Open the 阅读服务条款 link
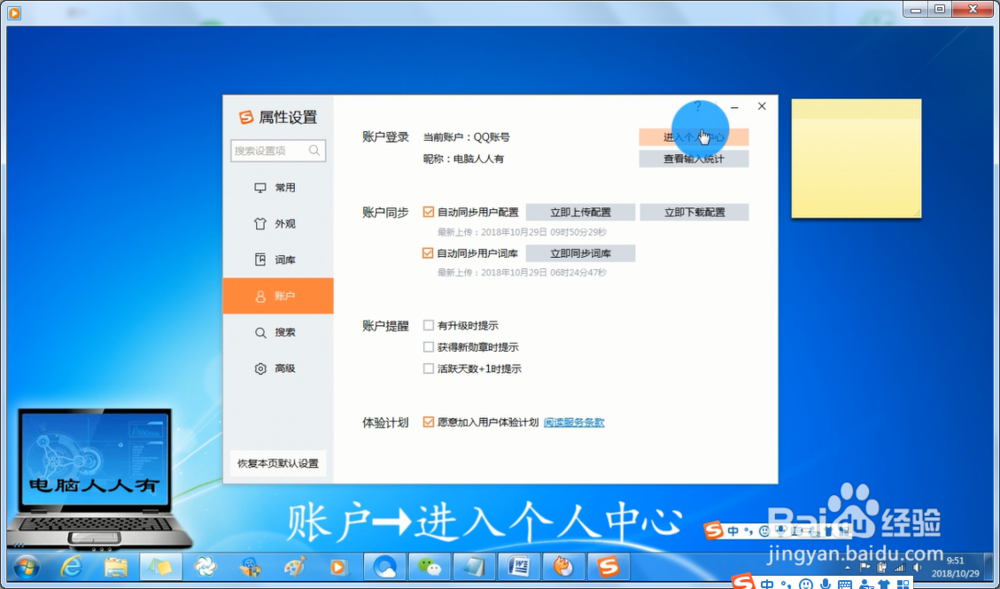This screenshot has width=1000, height=589. (574, 422)
